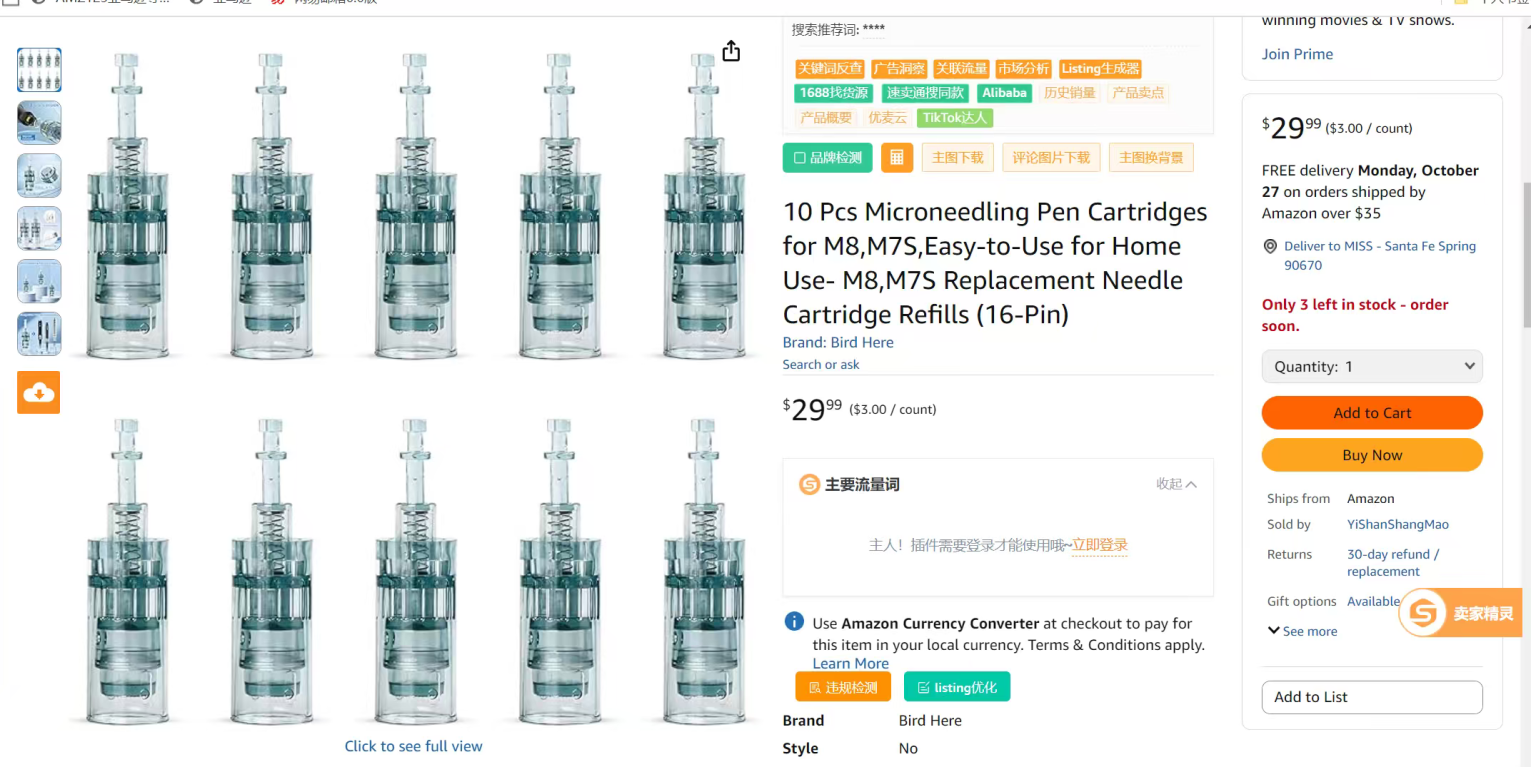Viewport: 1531px width, 767px height.
Task: Click the blue info icon beside Currency Converter
Action: point(794,622)
